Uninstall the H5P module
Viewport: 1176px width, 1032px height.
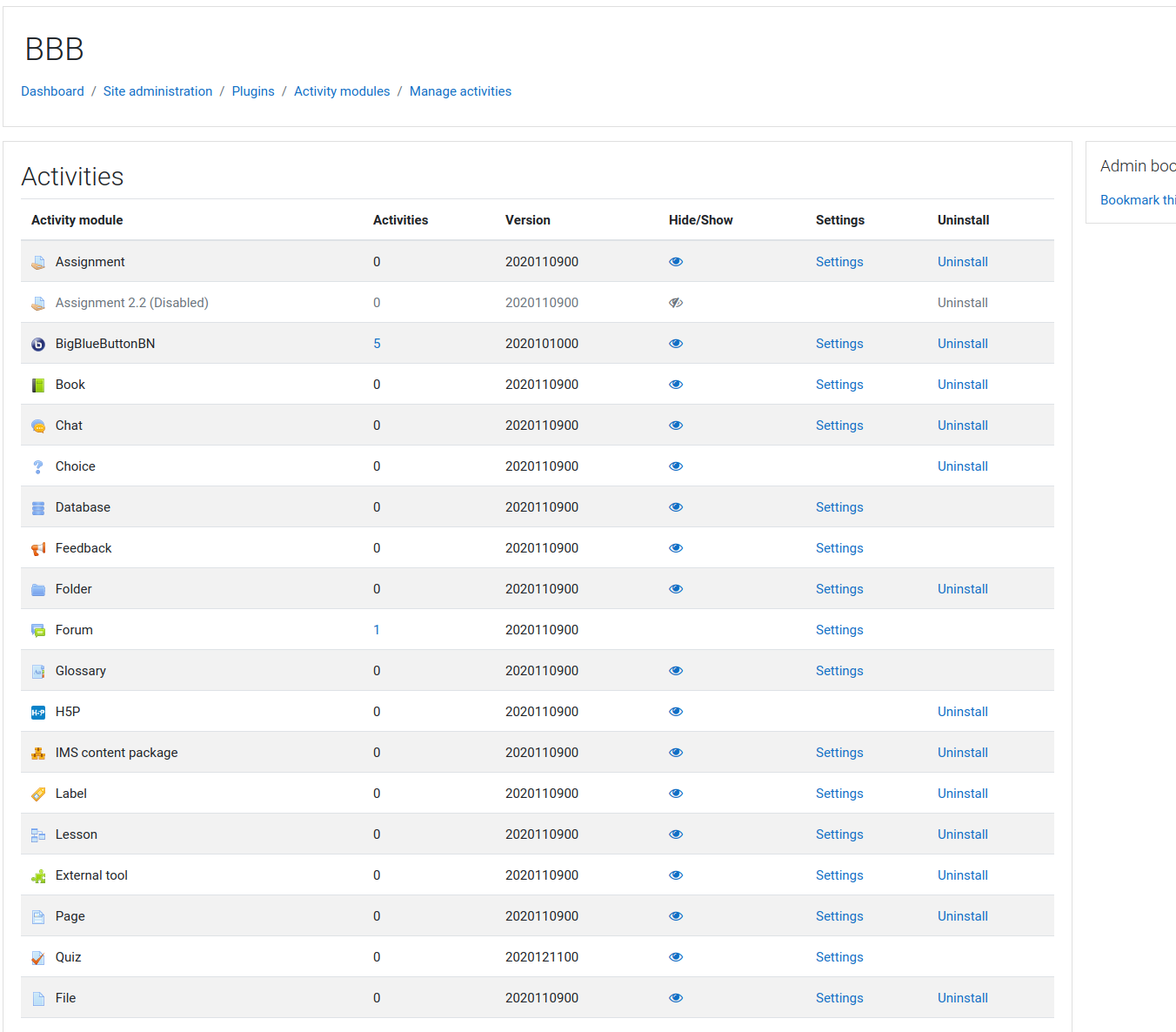[963, 712]
